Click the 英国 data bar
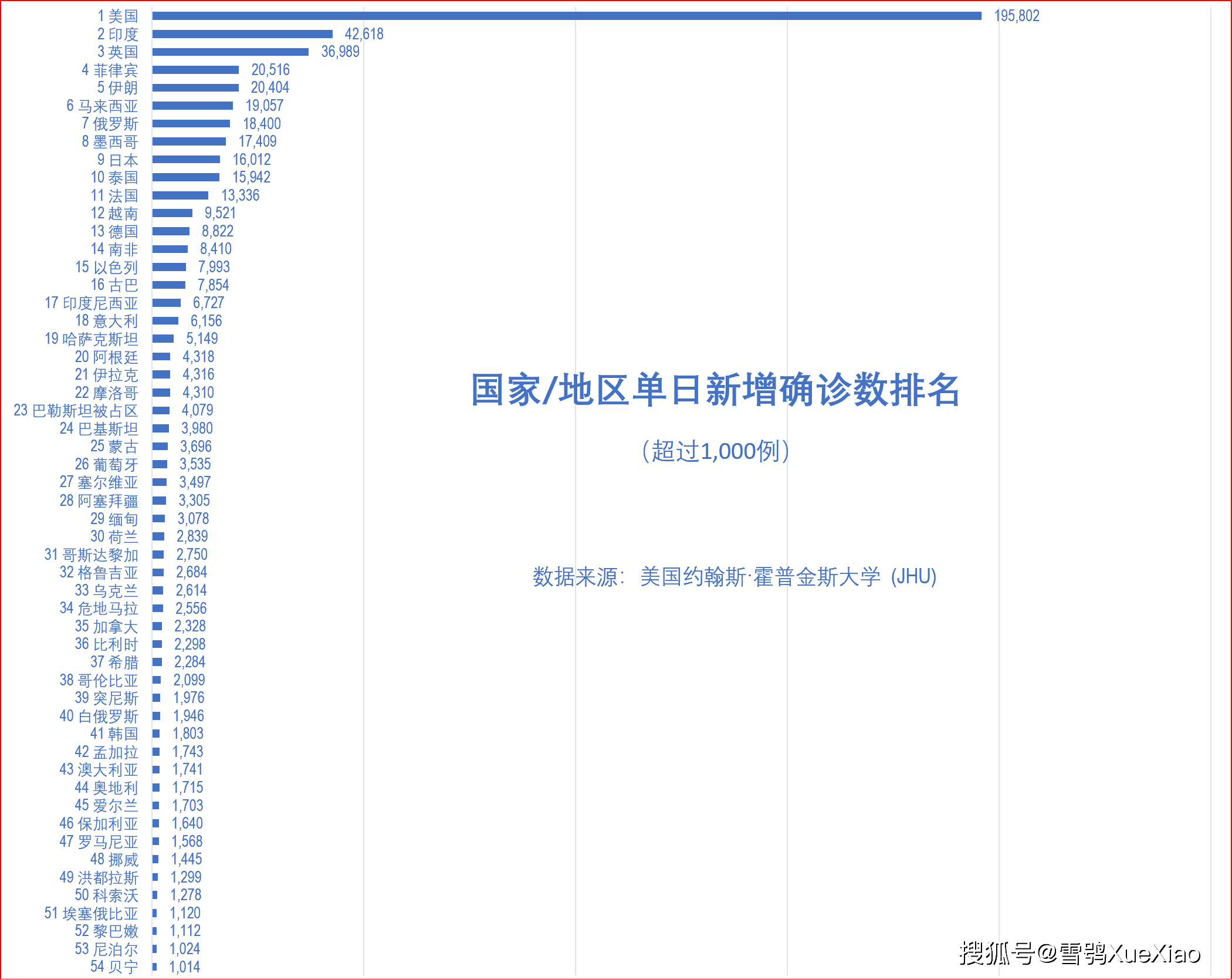 (230, 52)
